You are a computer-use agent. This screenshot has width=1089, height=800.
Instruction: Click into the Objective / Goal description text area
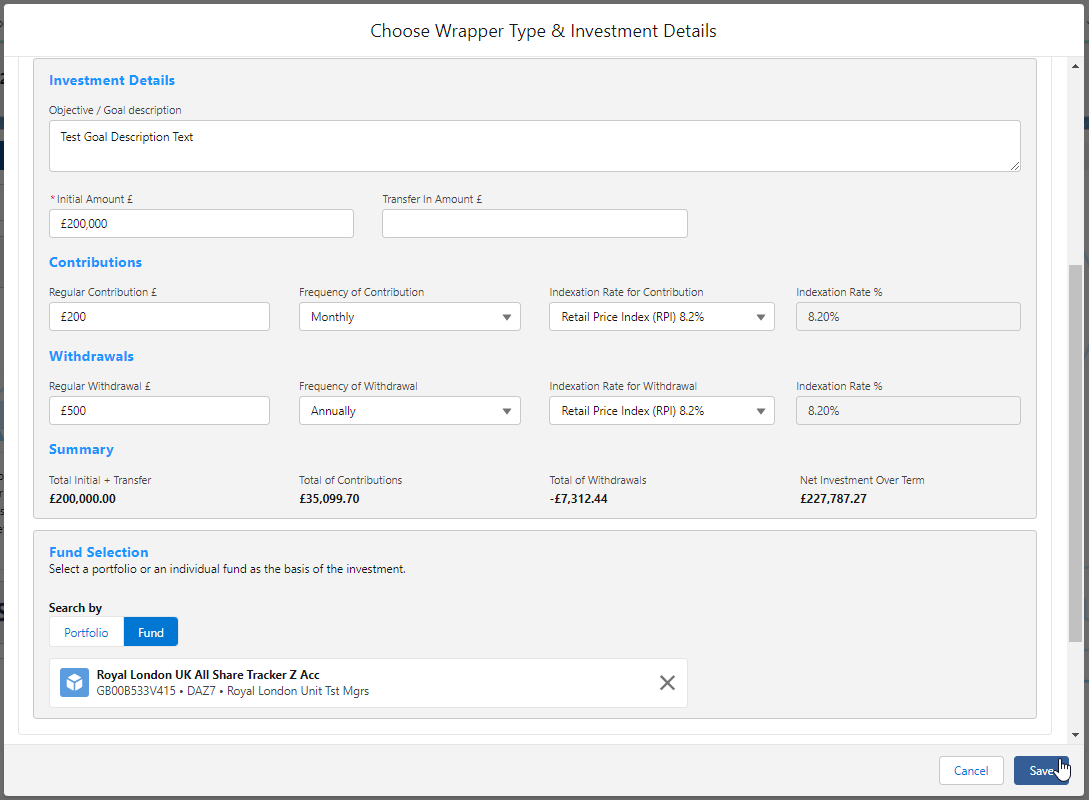point(535,146)
